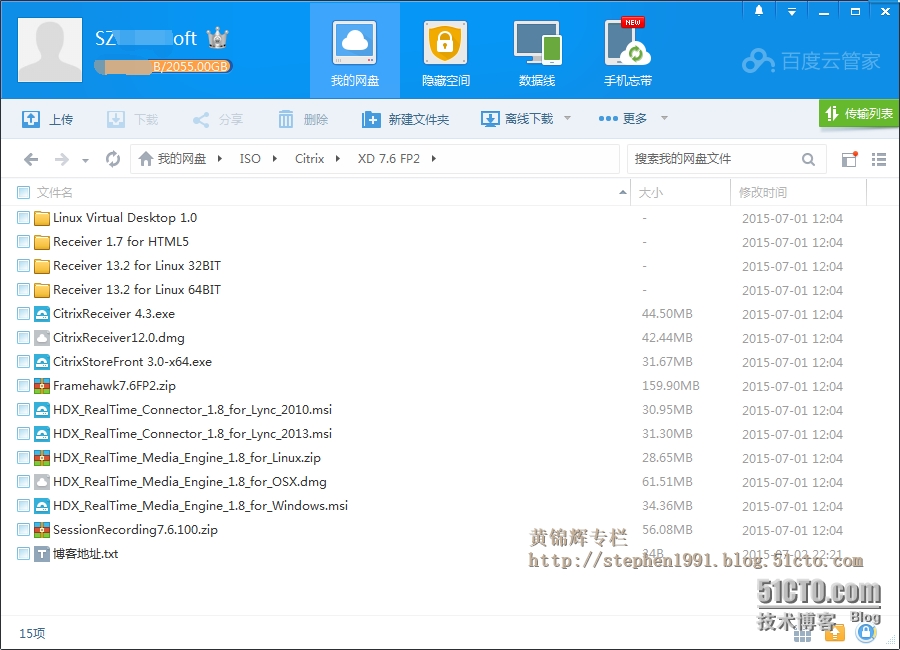This screenshot has width=900, height=650.
Task: Check Framehawk7.6FP2.zip checkbox
Action: (x=24, y=386)
